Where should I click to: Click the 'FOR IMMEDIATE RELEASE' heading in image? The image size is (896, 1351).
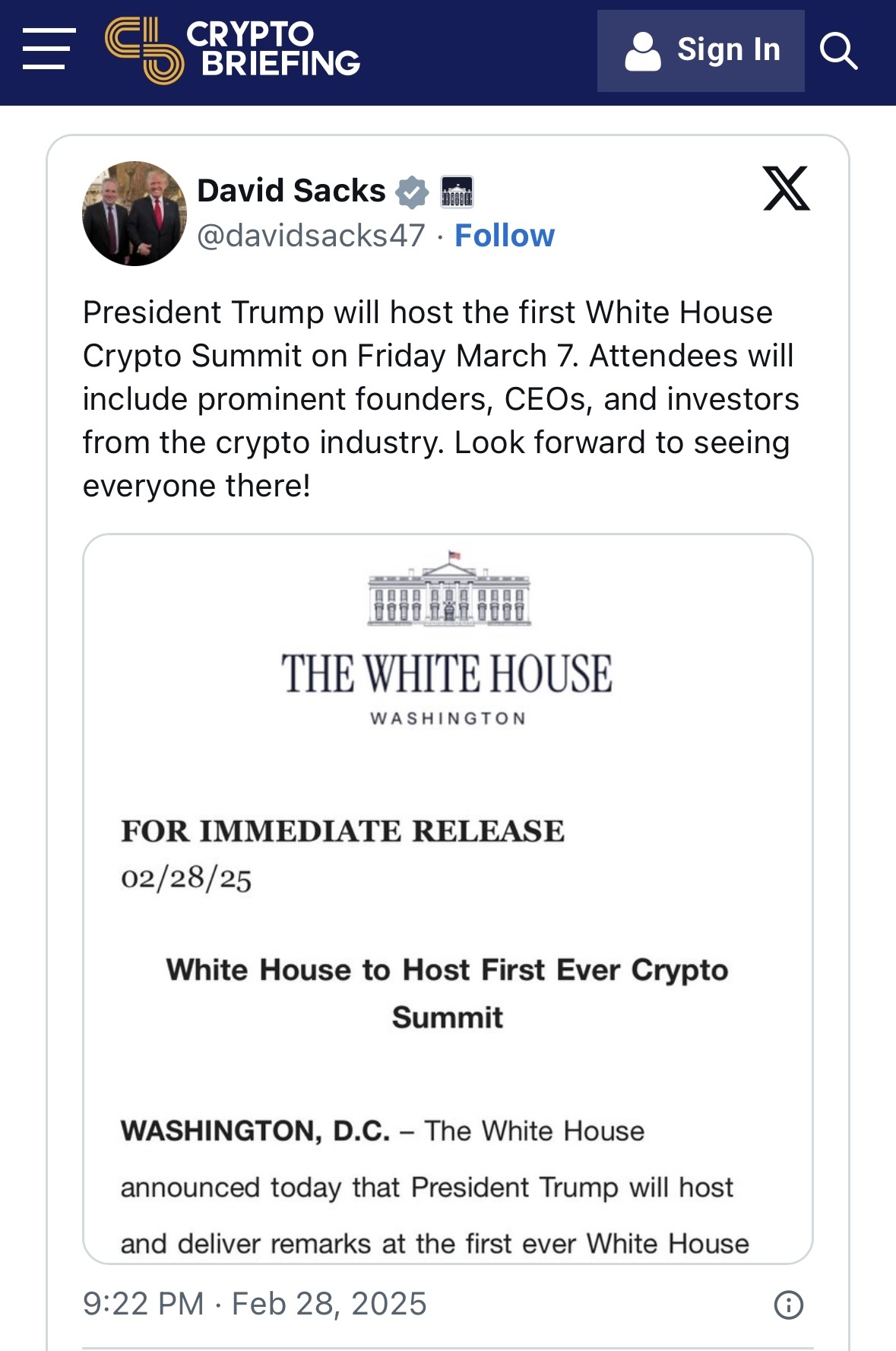343,831
